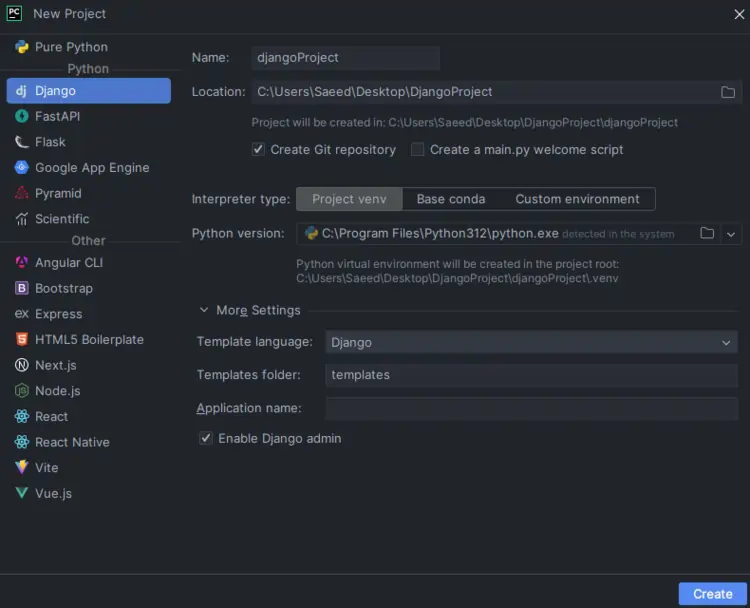The image size is (750, 608).
Task: Switch interpreter type to Base conda
Action: coord(451,199)
